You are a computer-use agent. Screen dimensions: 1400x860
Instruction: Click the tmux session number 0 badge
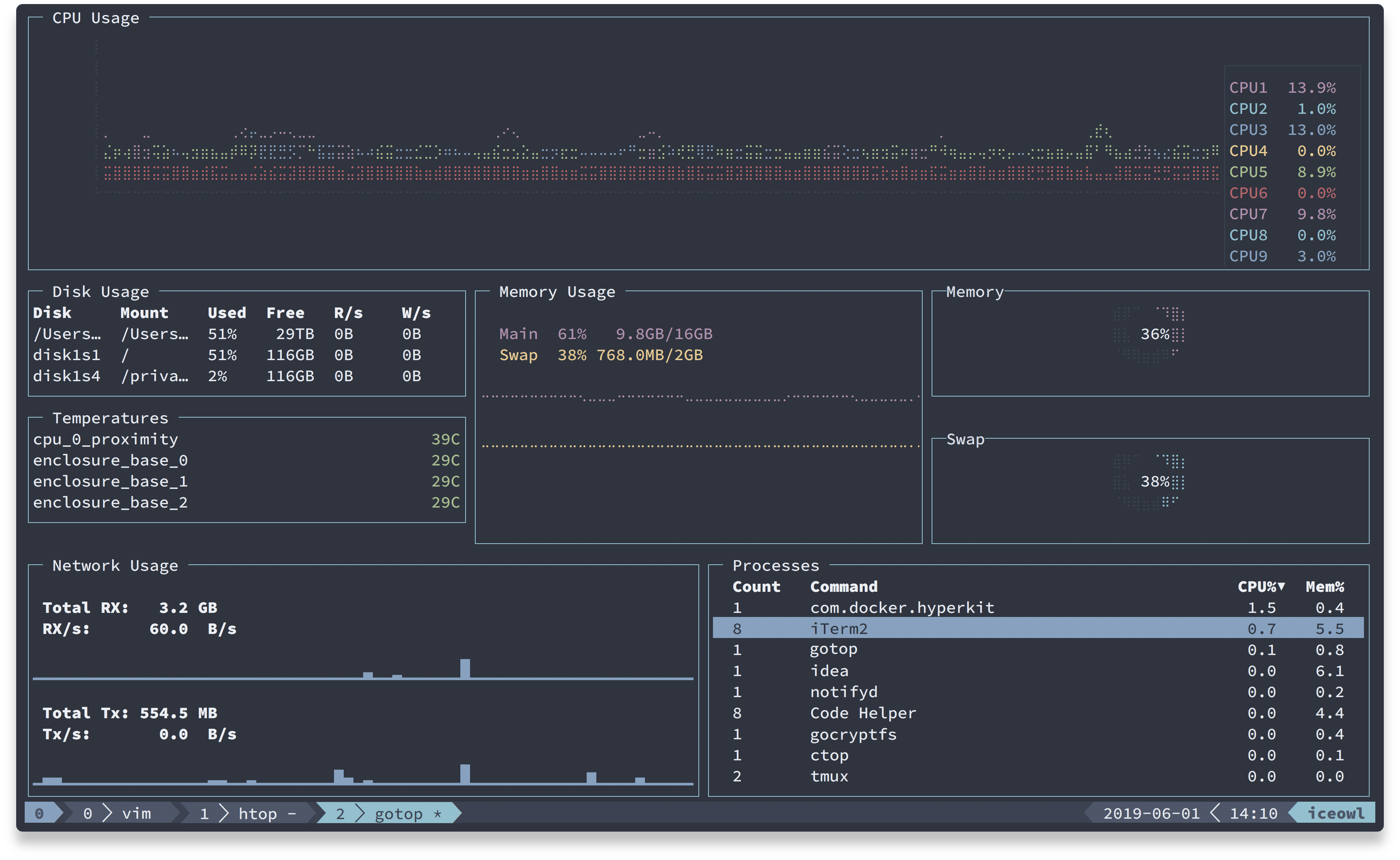(39, 813)
